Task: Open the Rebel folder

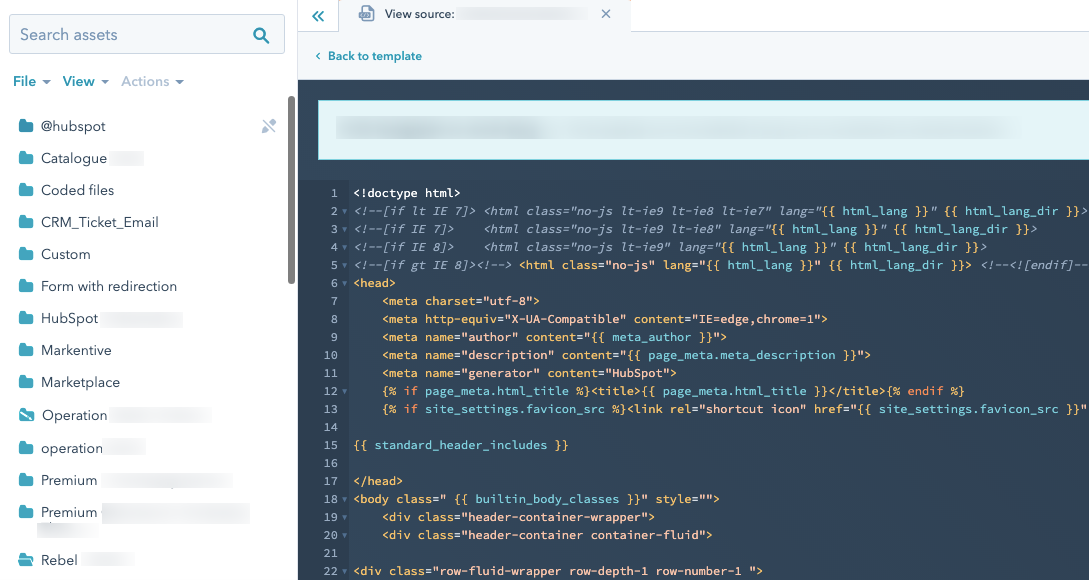Action: point(59,559)
